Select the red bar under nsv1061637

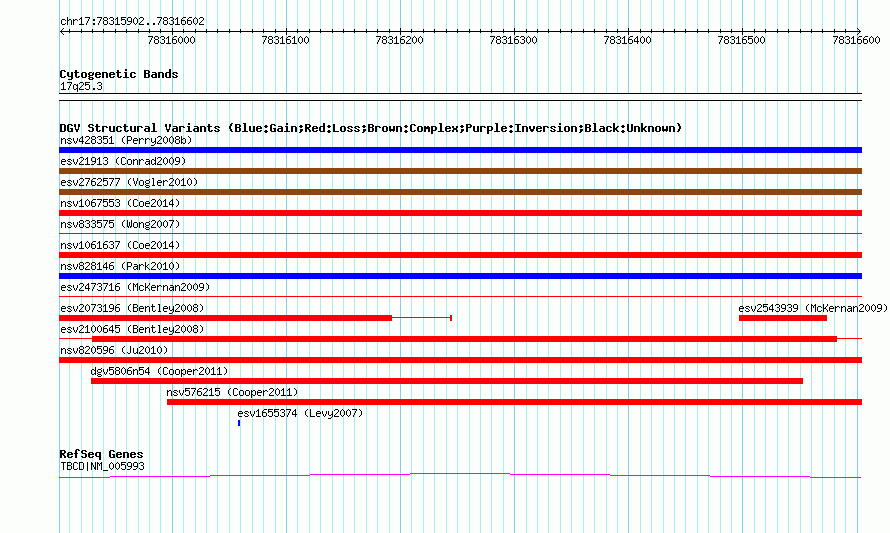[460, 255]
